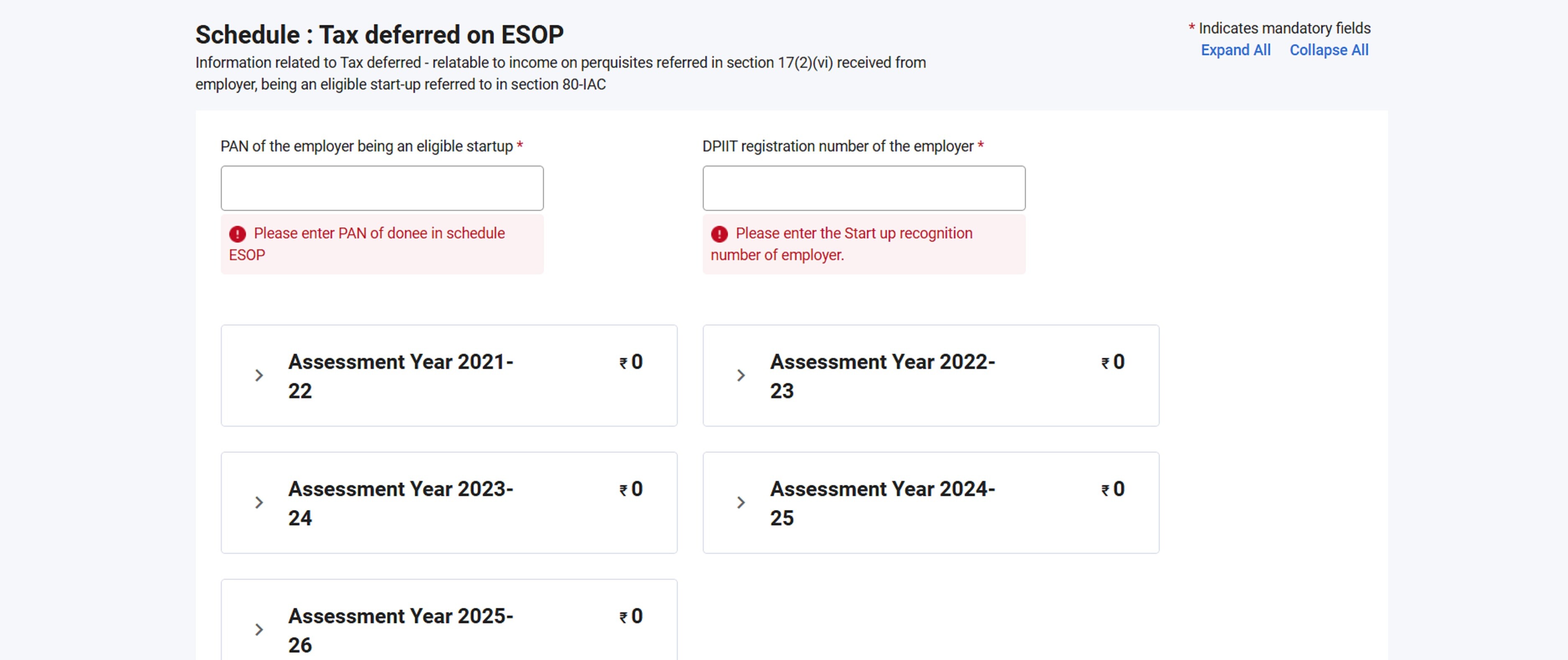The width and height of the screenshot is (1568, 660).
Task: Click rupee amount in 2022-23 card
Action: click(1113, 362)
